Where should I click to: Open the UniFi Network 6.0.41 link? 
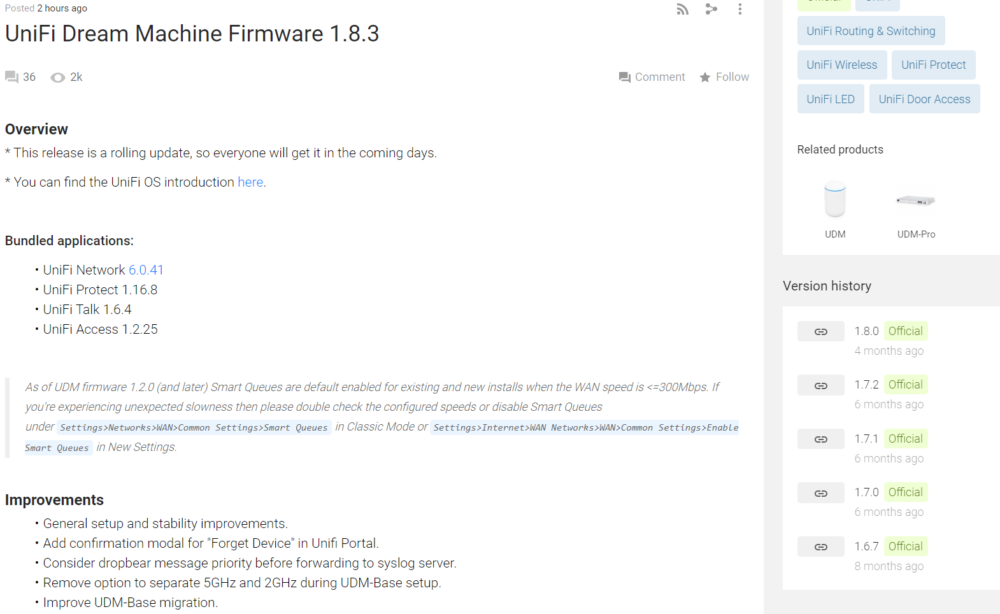(145, 269)
